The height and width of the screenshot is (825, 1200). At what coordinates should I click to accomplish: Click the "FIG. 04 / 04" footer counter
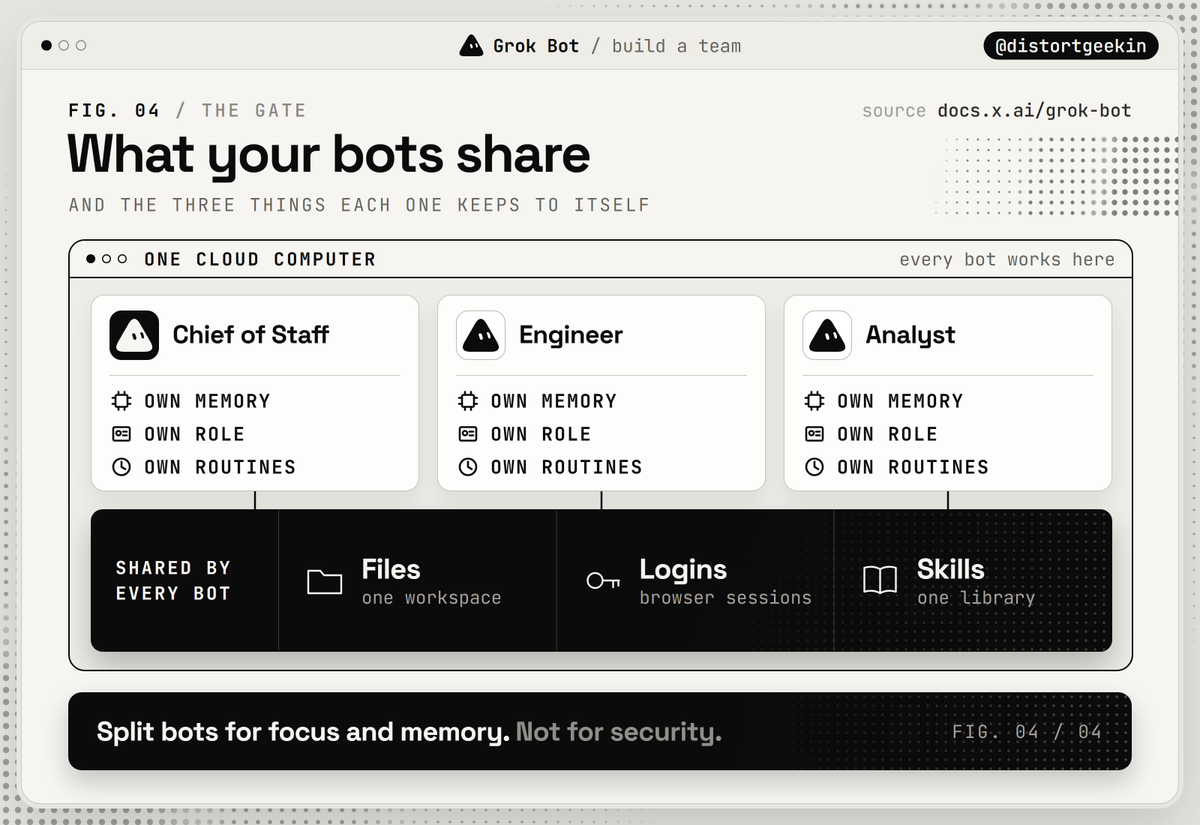pos(1027,732)
